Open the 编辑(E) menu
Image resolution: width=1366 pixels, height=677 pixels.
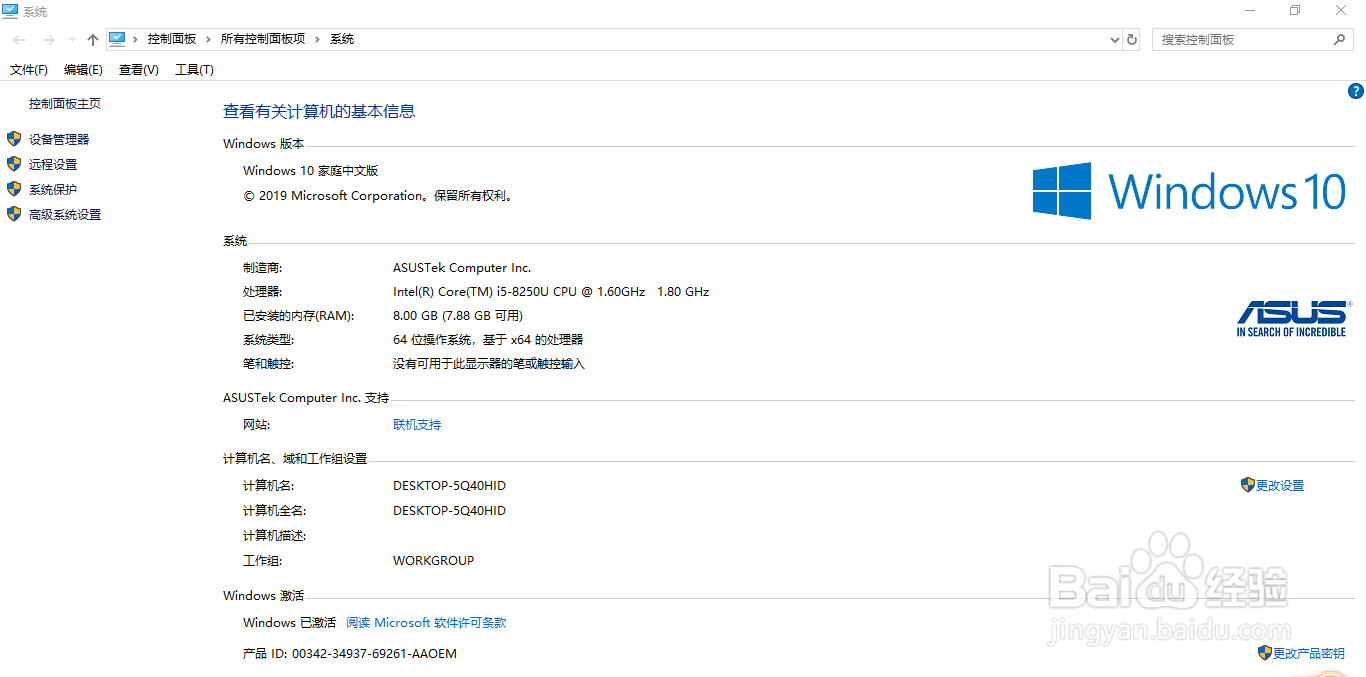(x=83, y=70)
